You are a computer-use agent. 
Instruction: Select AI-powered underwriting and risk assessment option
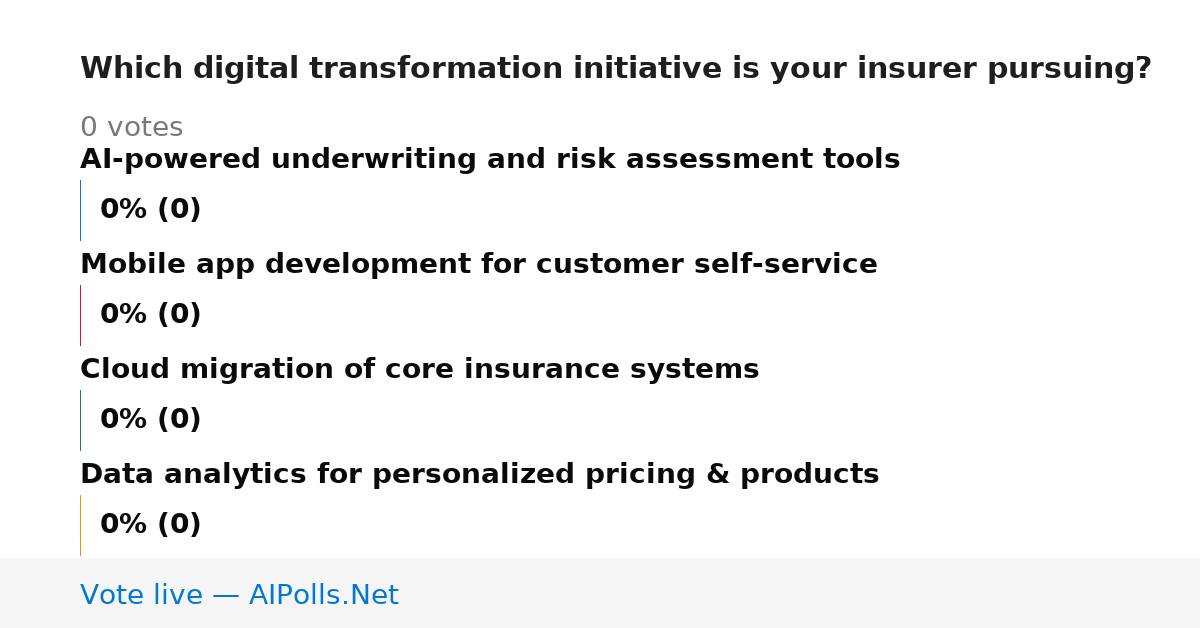point(490,160)
